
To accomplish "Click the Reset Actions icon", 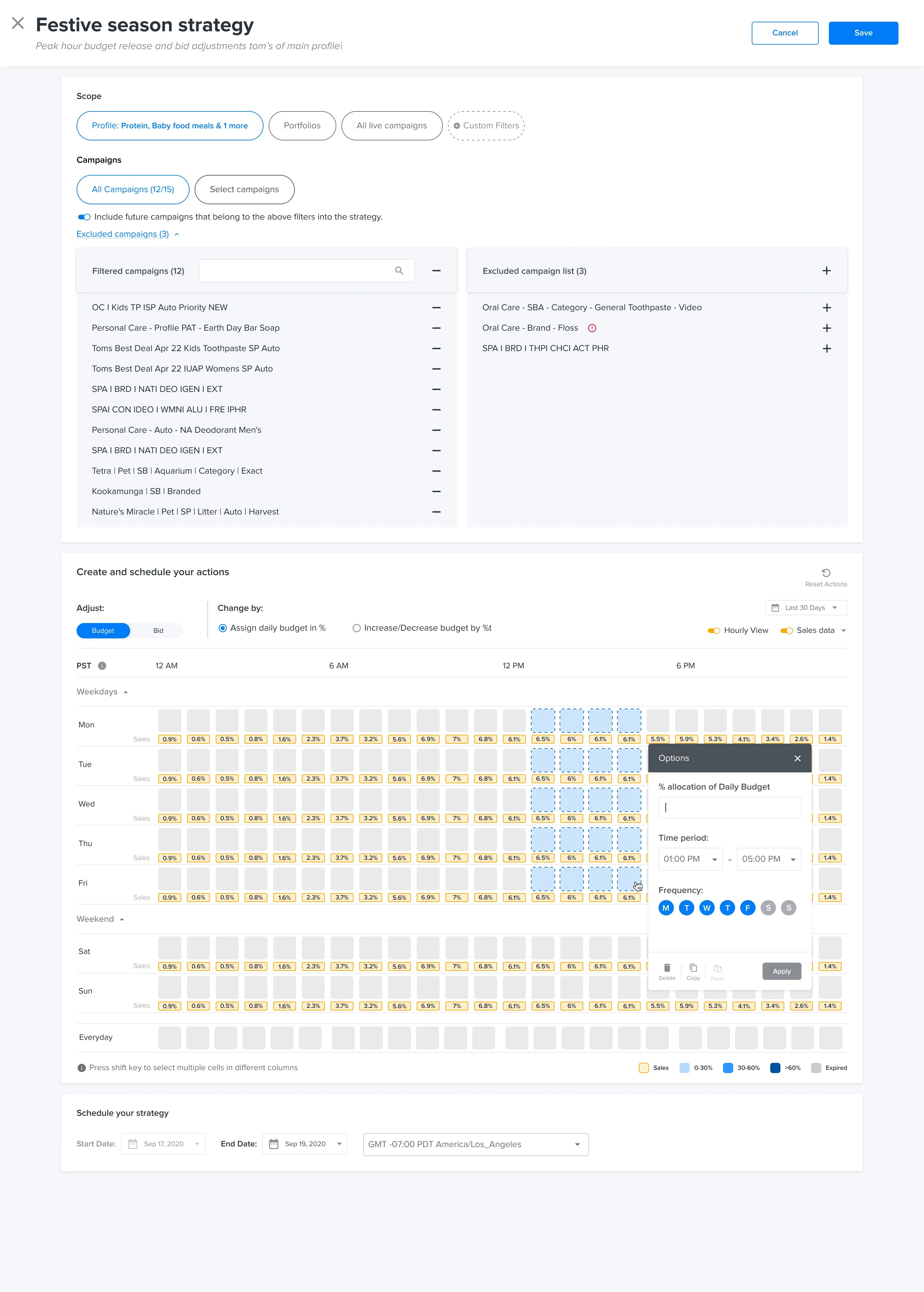I will [x=826, y=573].
